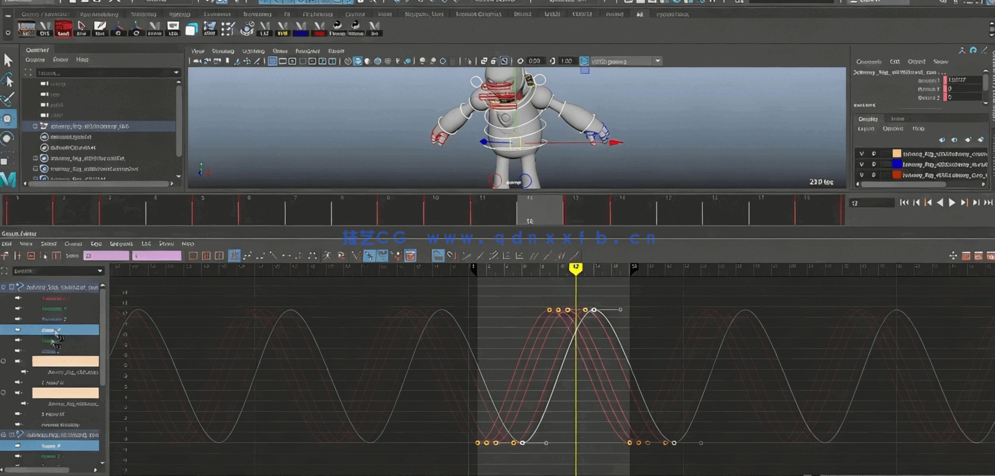Jump to the end of the playback range
This screenshot has width=995, height=476.
click(988, 203)
